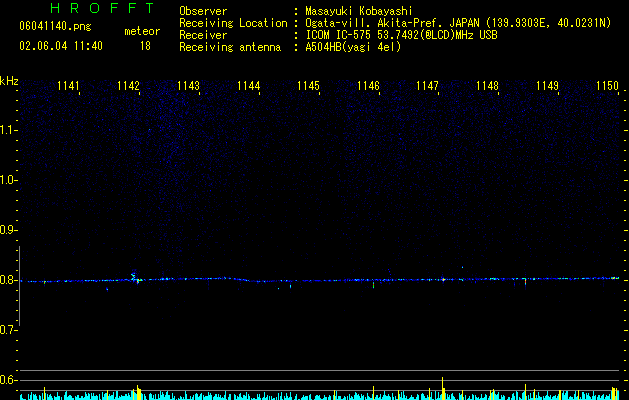The image size is (629, 400).
Task: Click the 1.1 frequency axis label
Action: [x=9, y=130]
